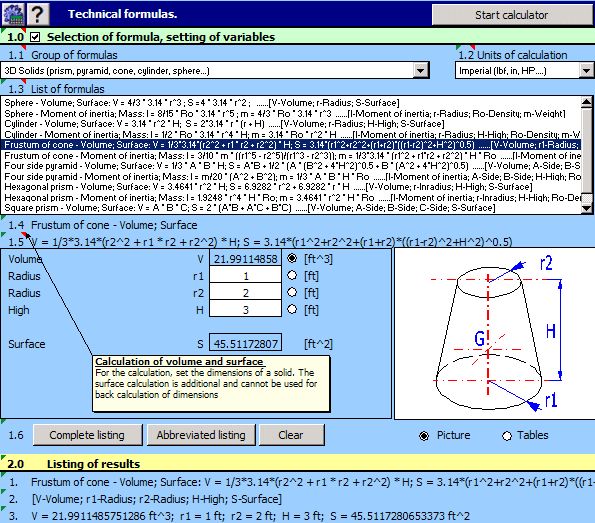595x523 pixels.
Task: Select the Picture radio option
Action: coord(424,436)
